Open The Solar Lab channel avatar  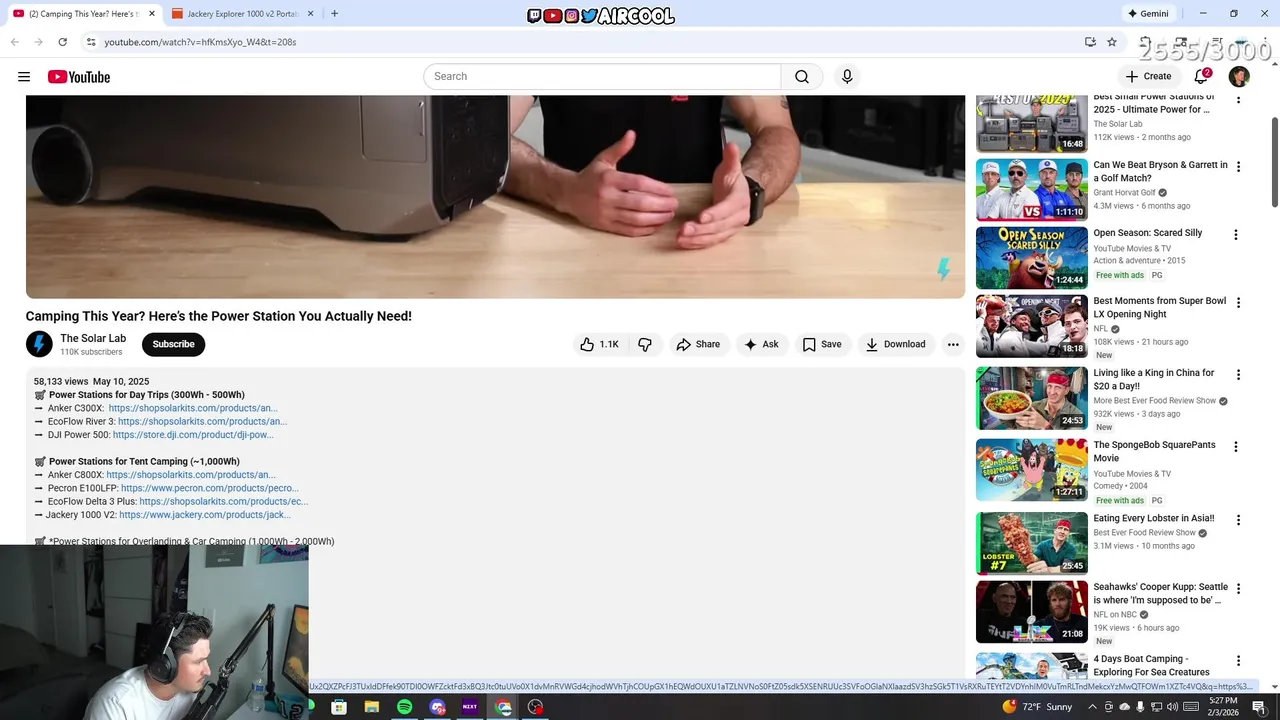[39, 344]
